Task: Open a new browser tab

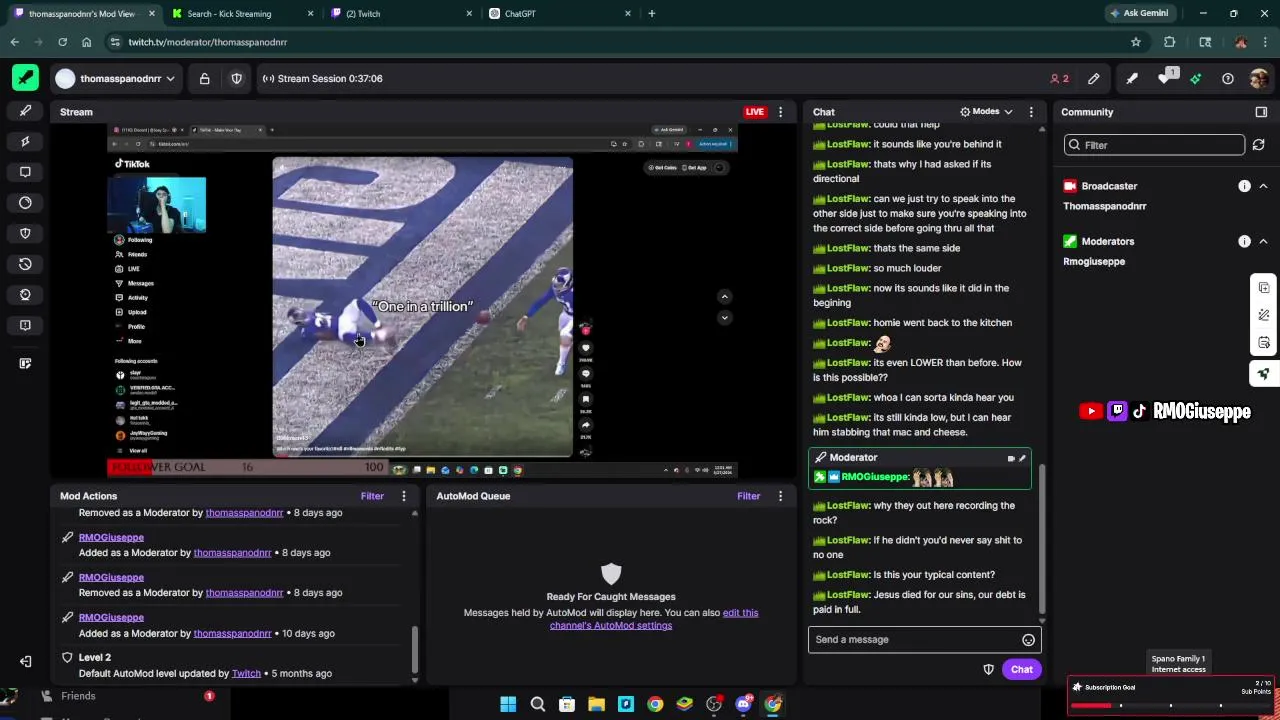Action: coord(652,14)
